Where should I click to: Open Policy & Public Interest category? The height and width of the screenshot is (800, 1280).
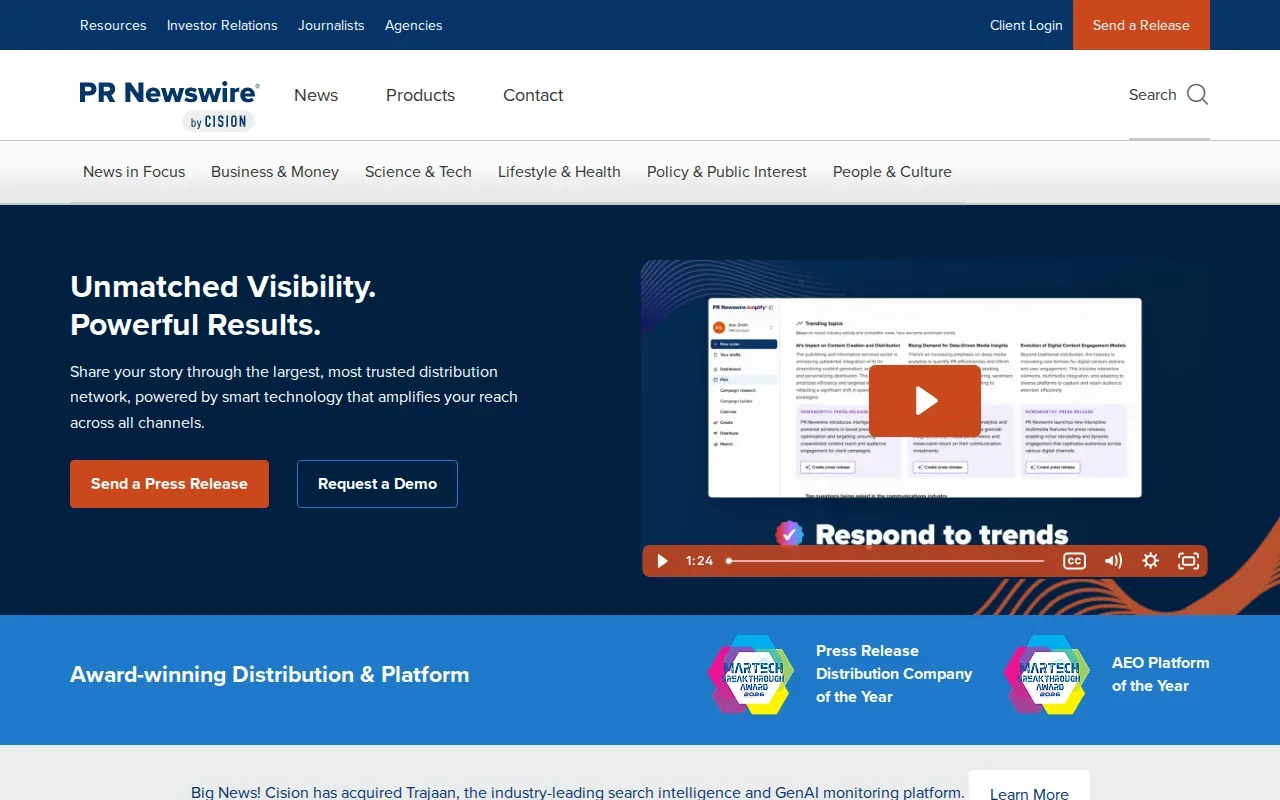[727, 172]
